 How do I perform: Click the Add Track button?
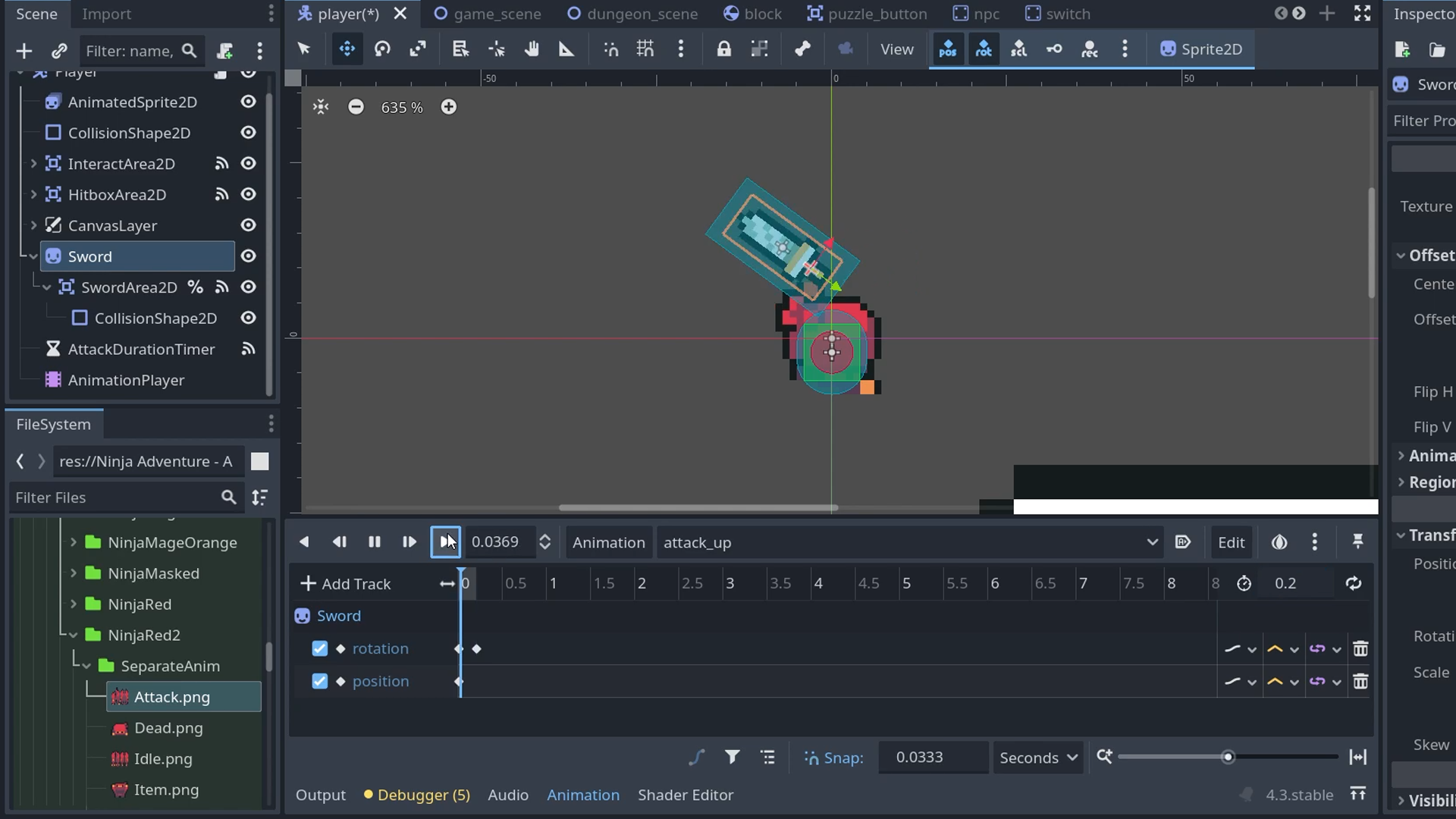345,583
